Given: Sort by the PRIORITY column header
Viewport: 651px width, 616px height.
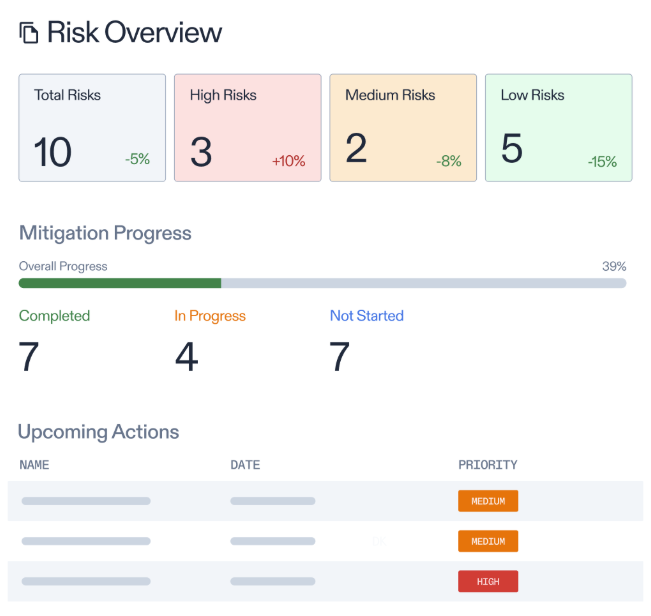Looking at the screenshot, I should click(488, 465).
